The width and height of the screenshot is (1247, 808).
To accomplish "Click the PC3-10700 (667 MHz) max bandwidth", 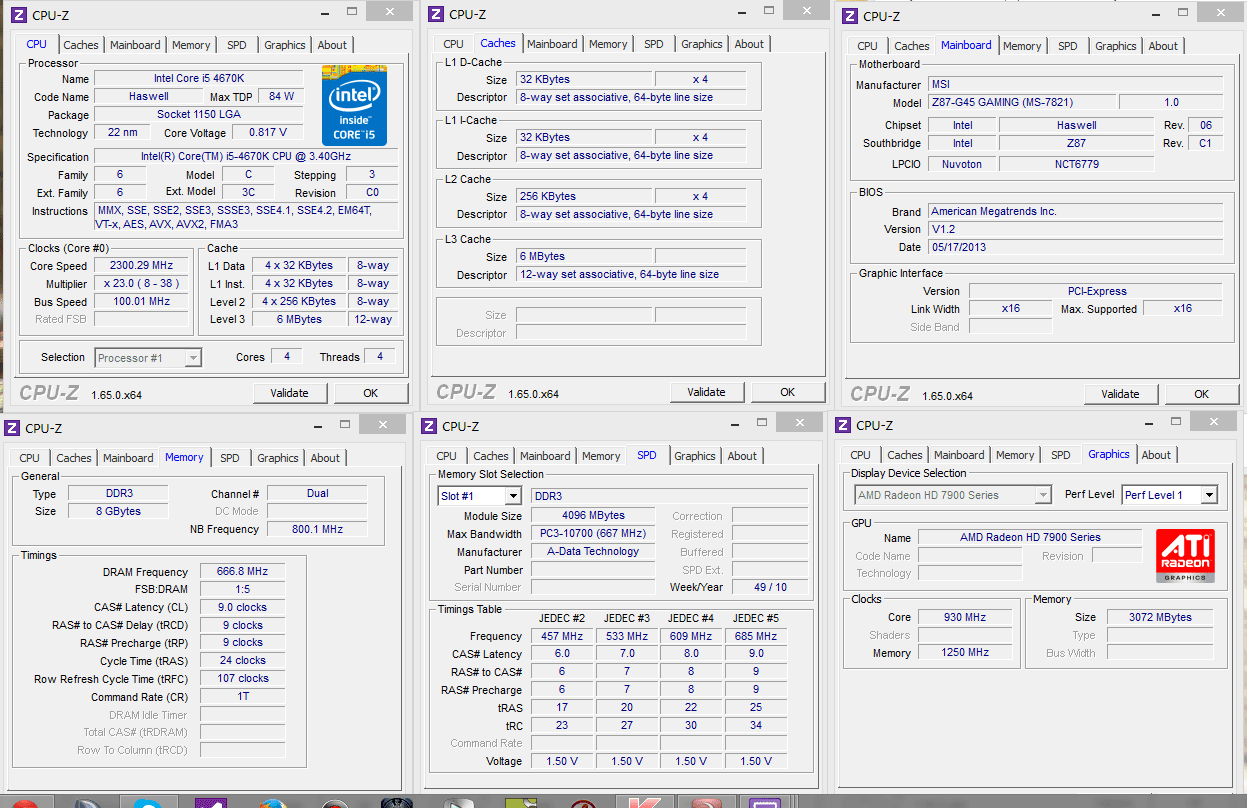I will (x=593, y=534).
